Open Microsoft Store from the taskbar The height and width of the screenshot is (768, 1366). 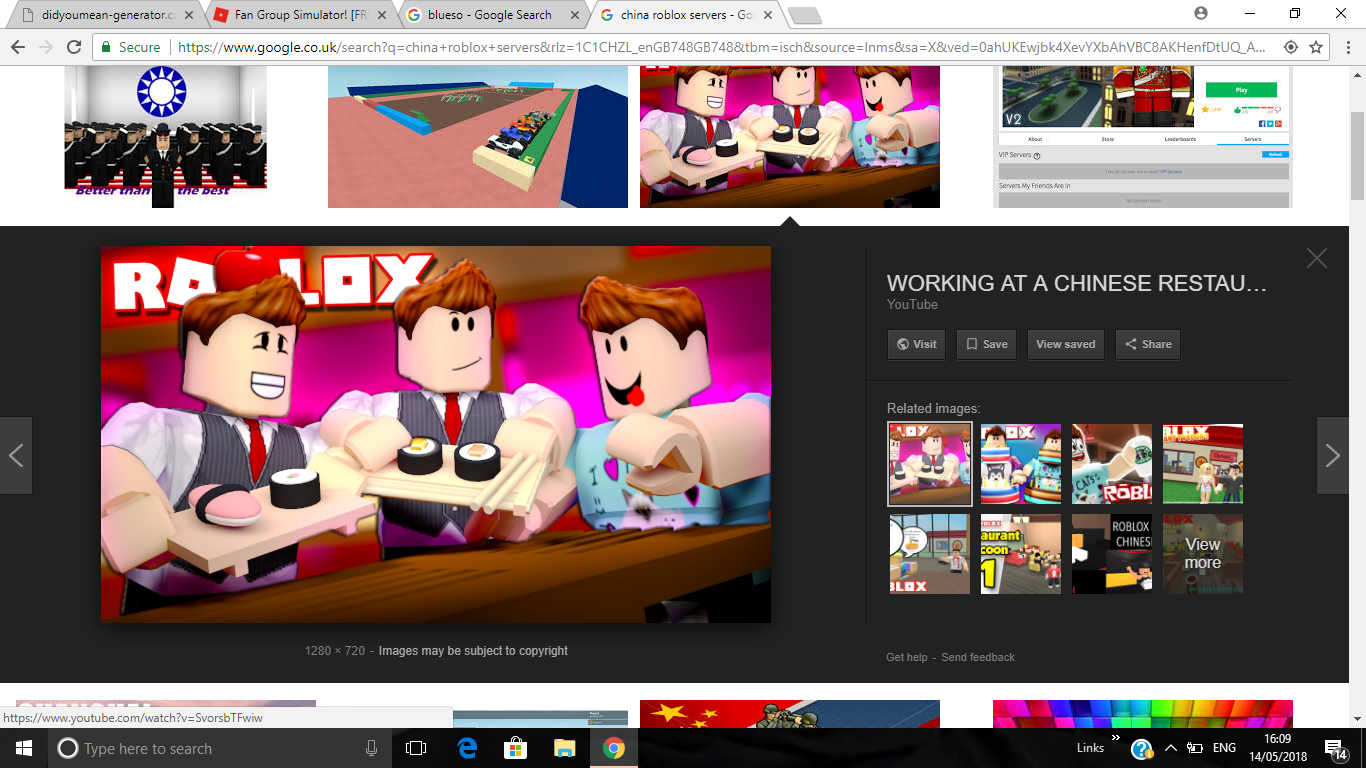point(516,748)
